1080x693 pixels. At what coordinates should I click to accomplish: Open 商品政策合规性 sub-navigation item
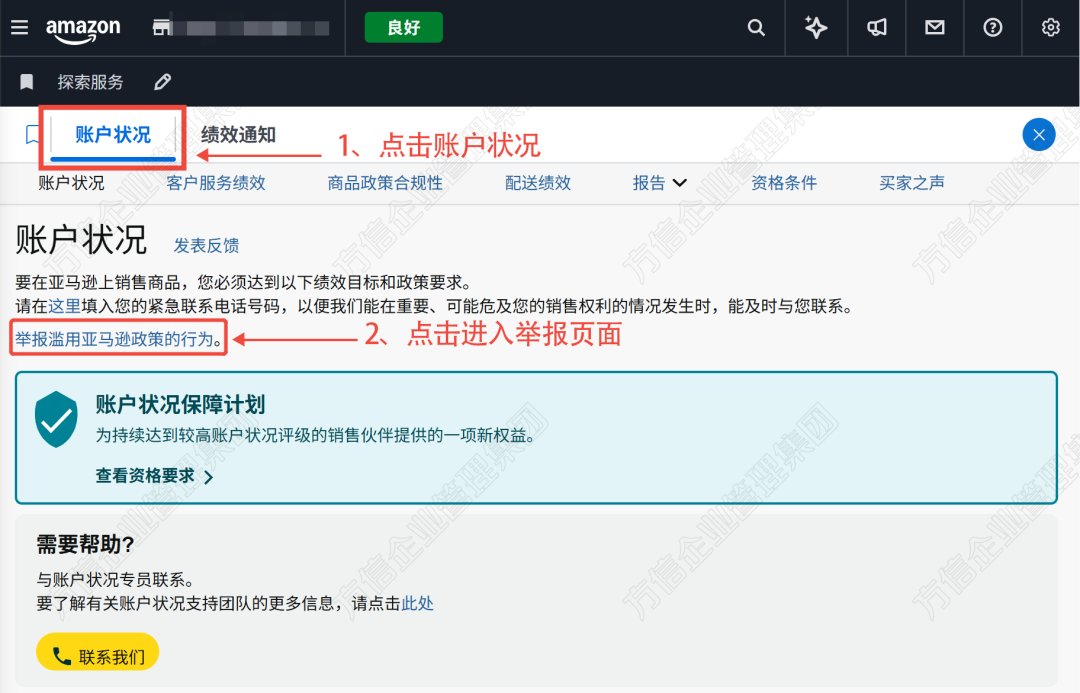[x=385, y=183]
